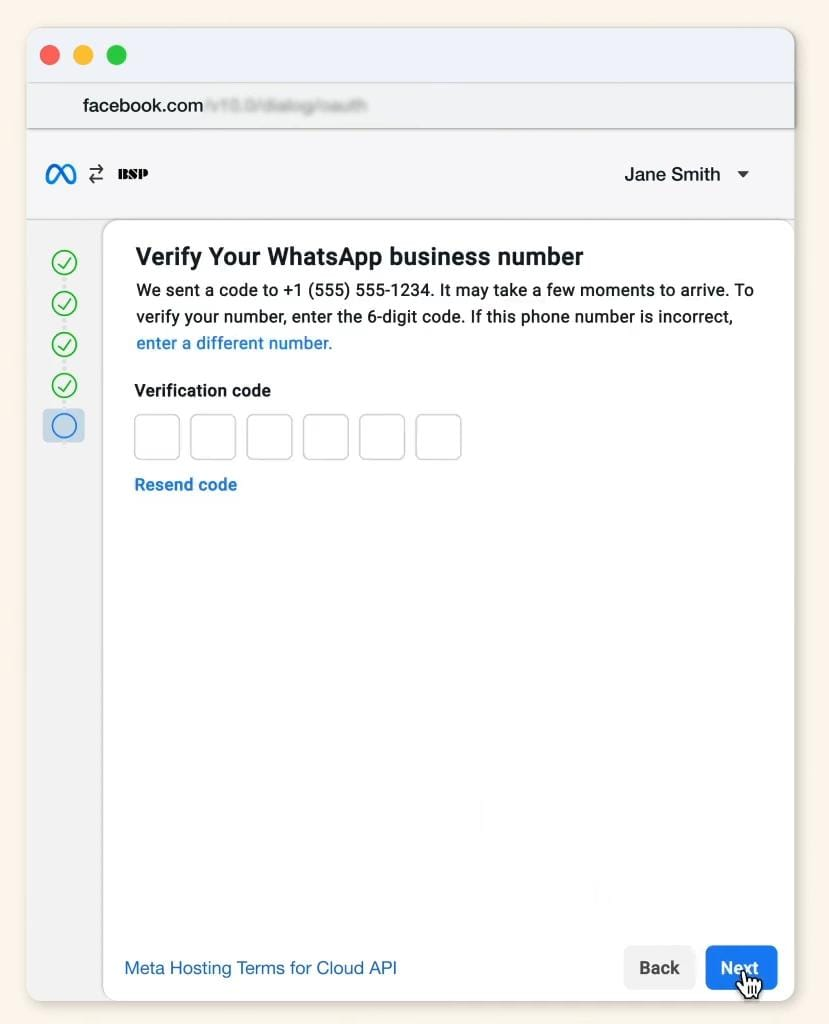Viewport: 829px width, 1024px height.
Task: Open Meta Hosting Terms for Cloud API
Action: coord(261,968)
